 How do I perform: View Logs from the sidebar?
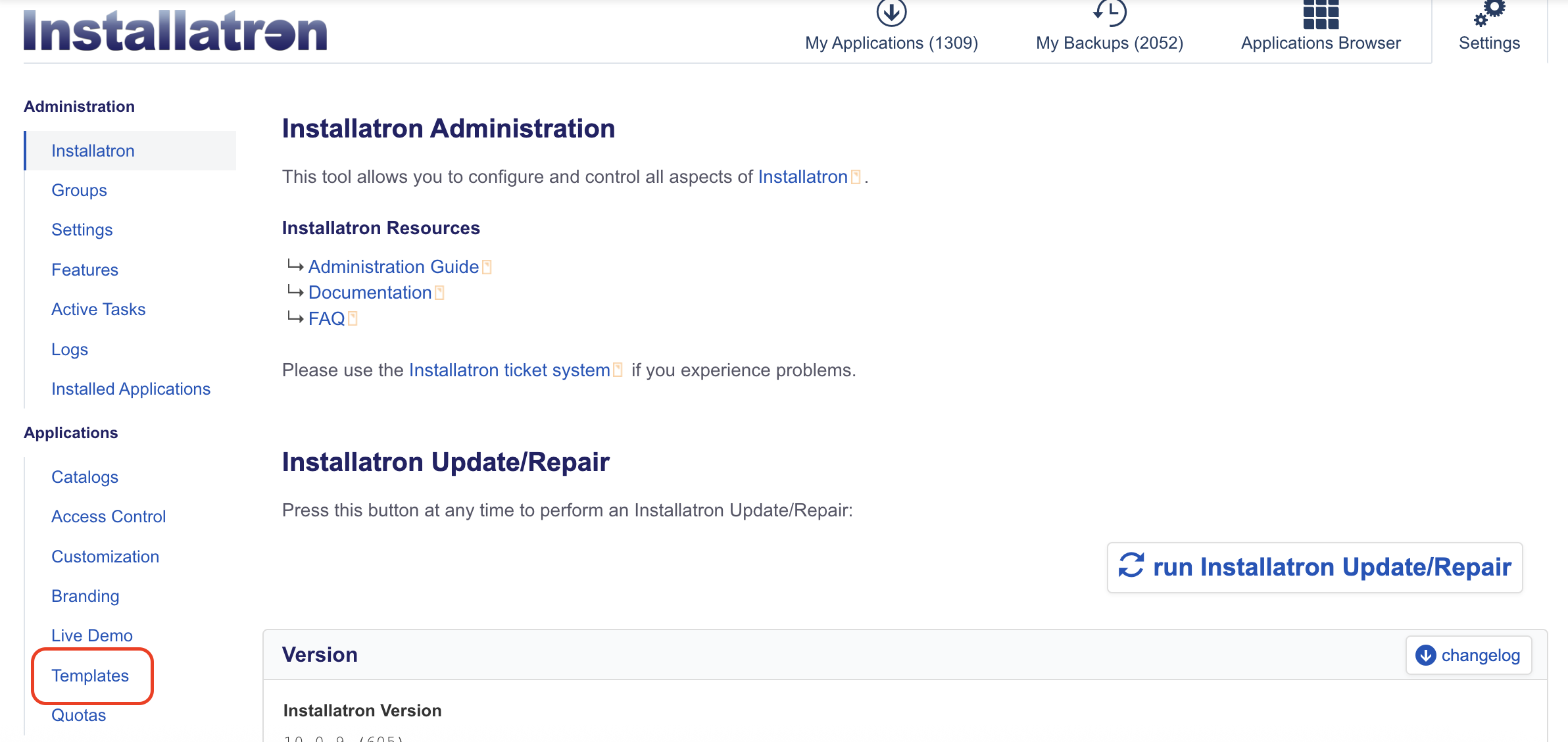tap(70, 349)
